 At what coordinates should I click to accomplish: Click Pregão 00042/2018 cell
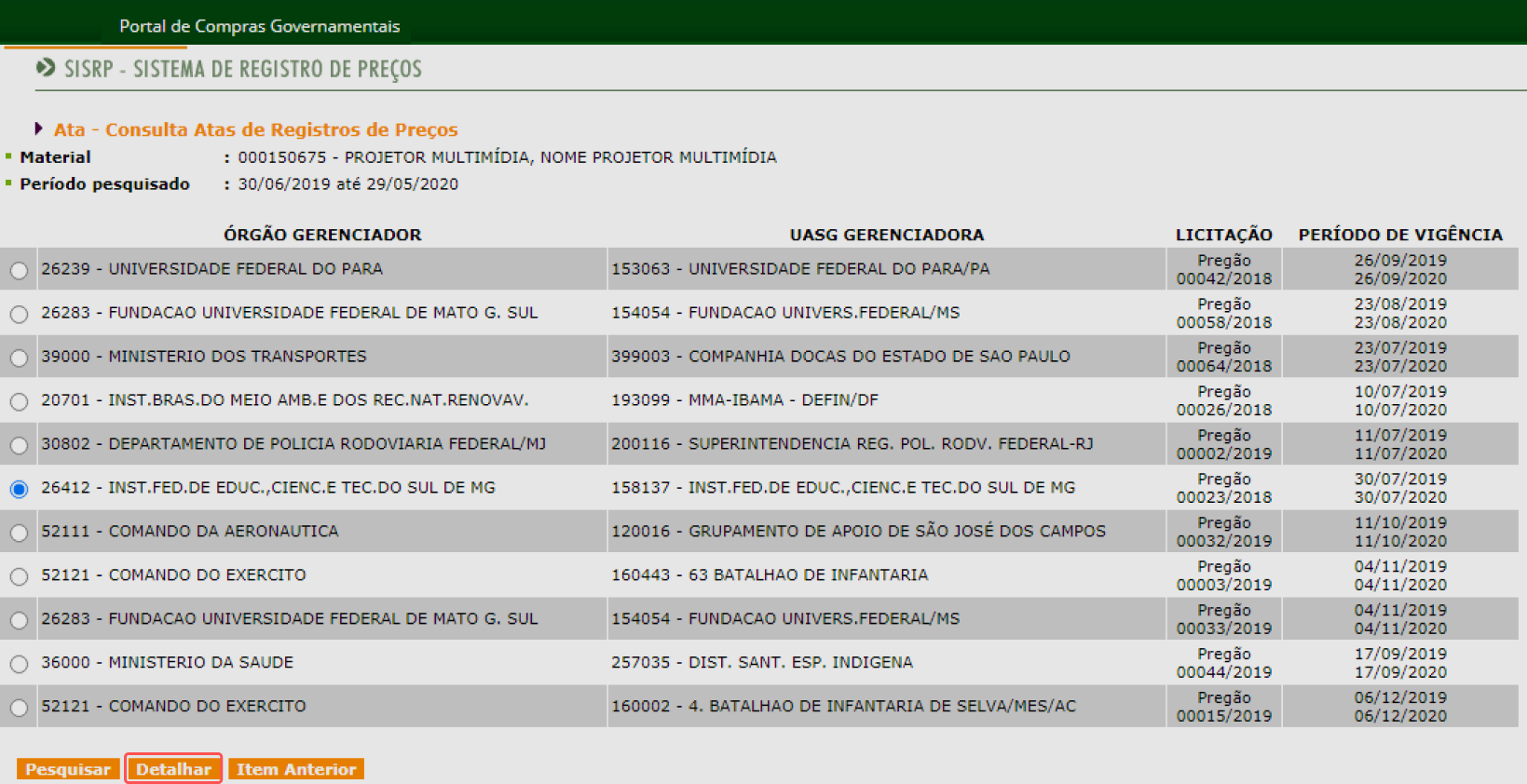coord(1224,269)
